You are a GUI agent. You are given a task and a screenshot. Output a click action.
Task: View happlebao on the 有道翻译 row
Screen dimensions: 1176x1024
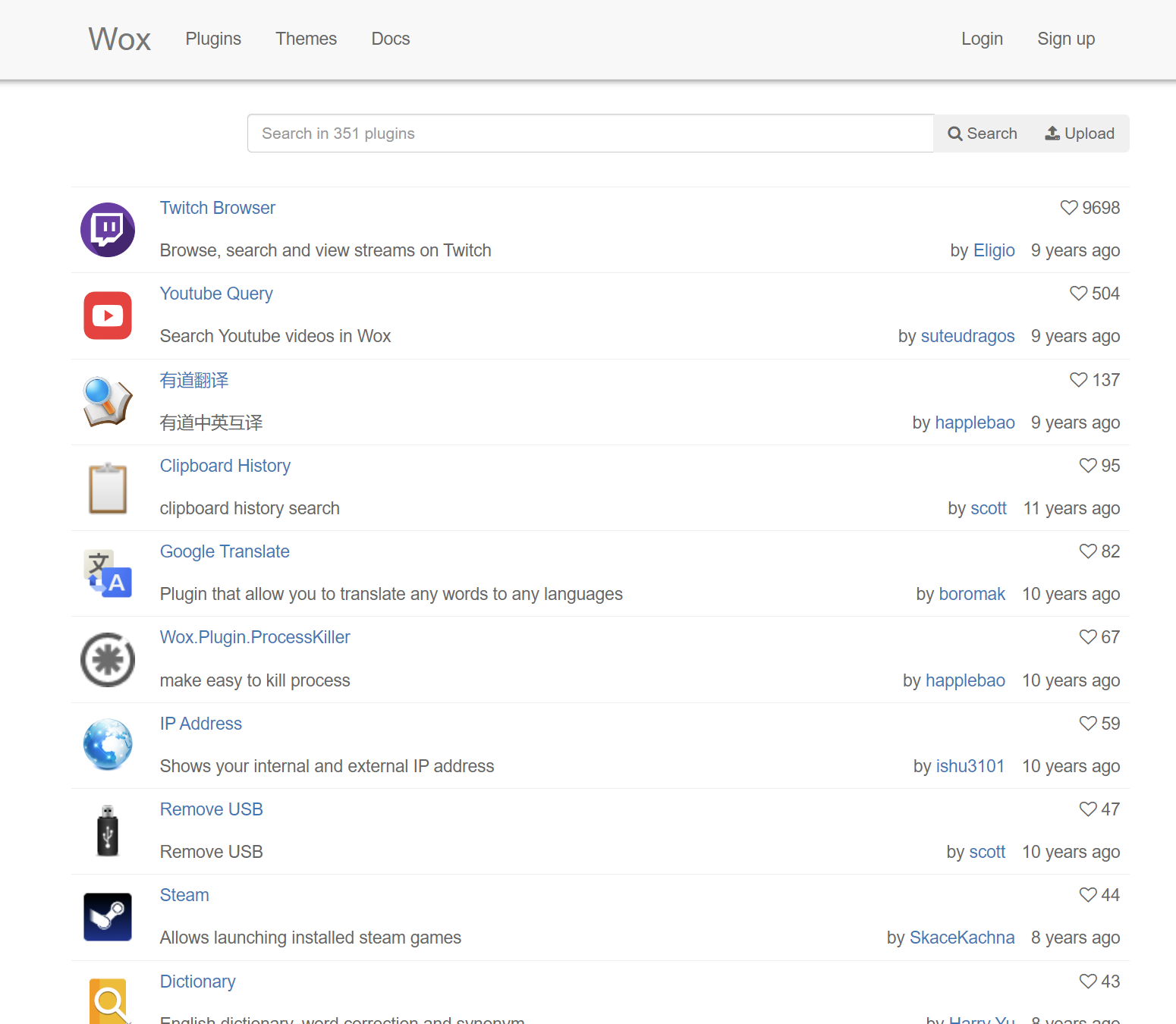pos(975,422)
